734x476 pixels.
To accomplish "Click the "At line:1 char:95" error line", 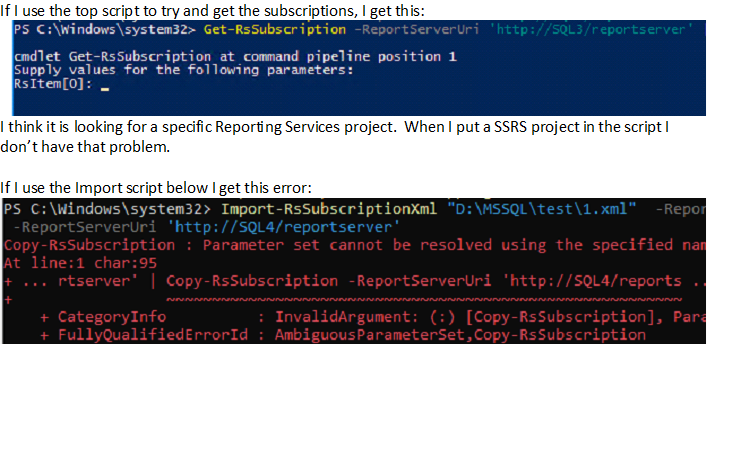I will (x=80, y=263).
